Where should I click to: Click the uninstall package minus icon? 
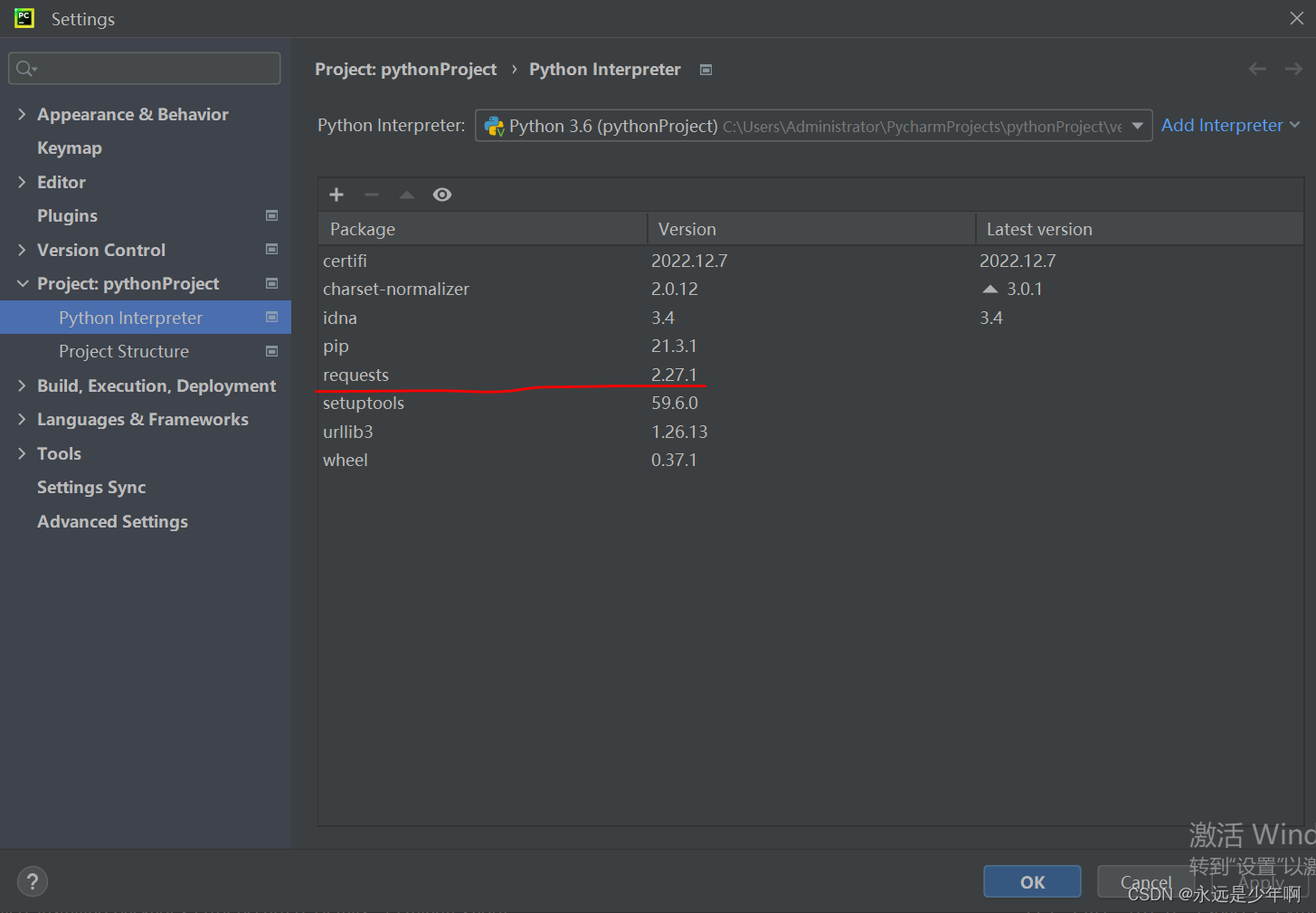(x=372, y=195)
